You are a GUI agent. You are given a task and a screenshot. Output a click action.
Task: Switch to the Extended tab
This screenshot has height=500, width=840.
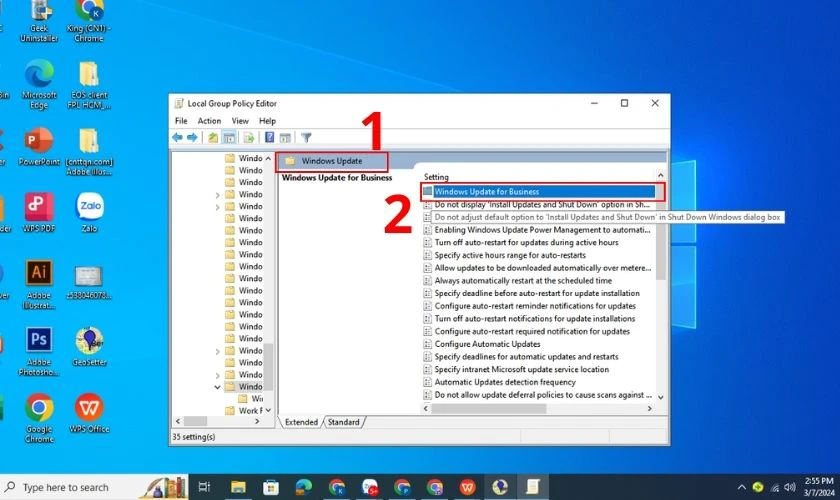[x=301, y=422]
